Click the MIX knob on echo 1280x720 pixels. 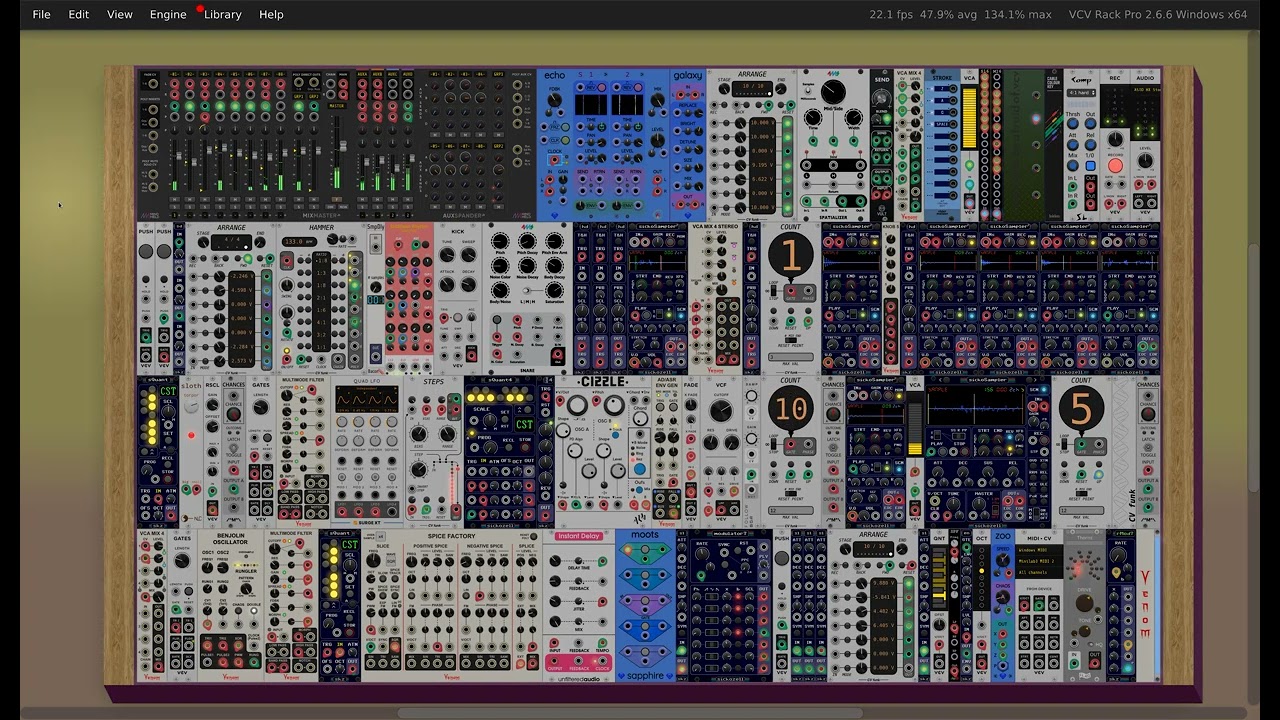coord(658,100)
